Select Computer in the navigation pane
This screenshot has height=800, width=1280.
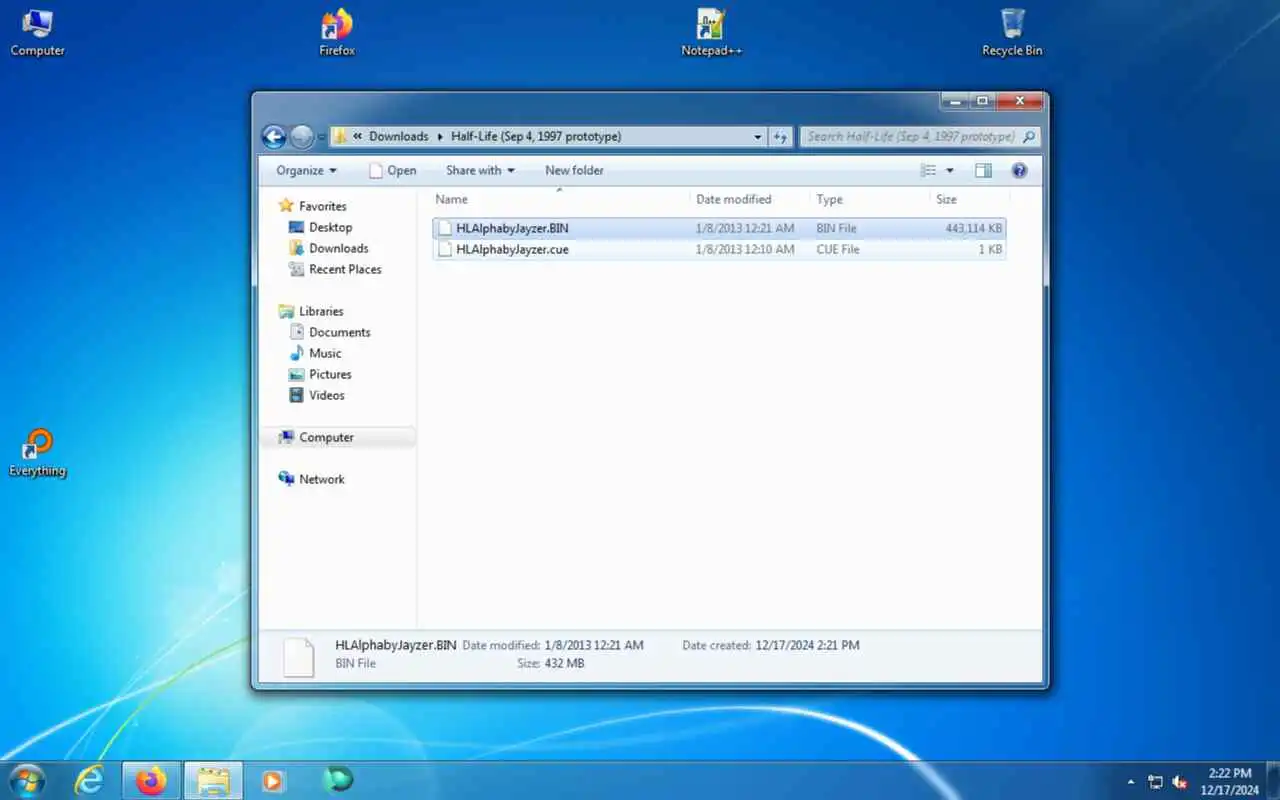pos(326,437)
